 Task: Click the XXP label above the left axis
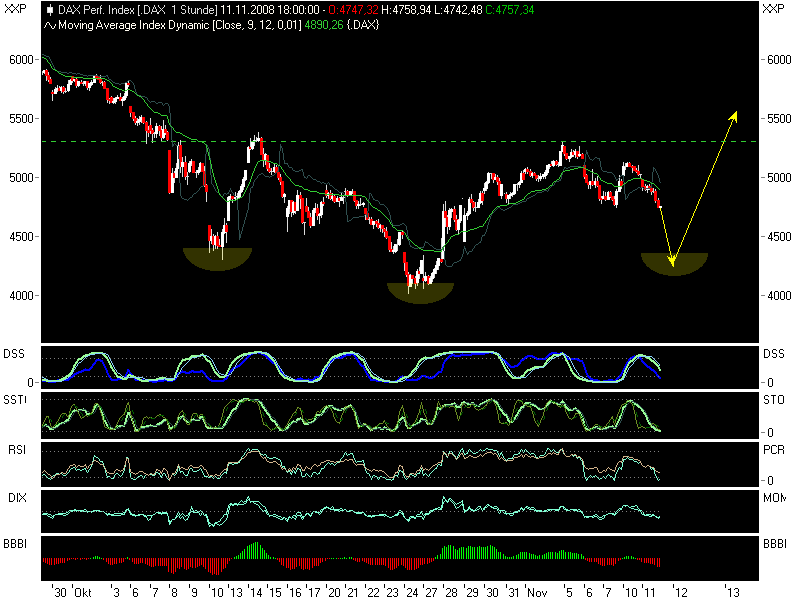tap(14, 9)
